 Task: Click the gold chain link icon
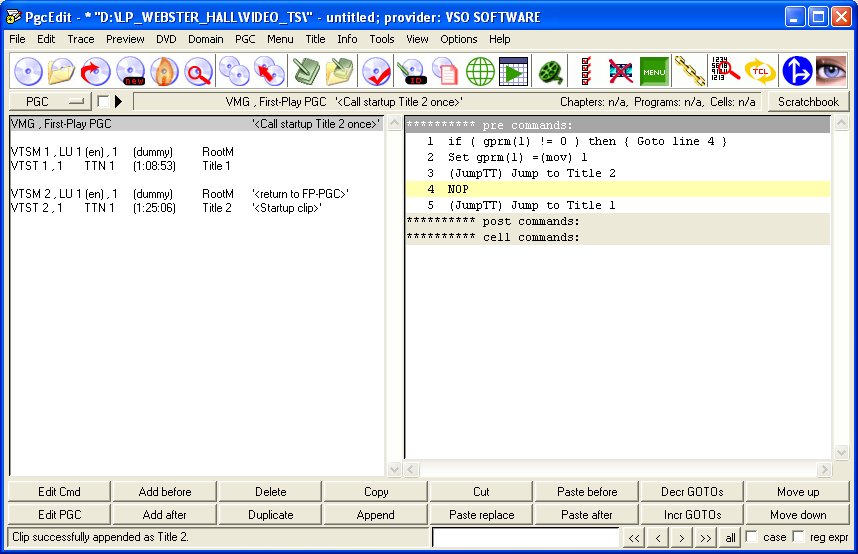point(689,72)
